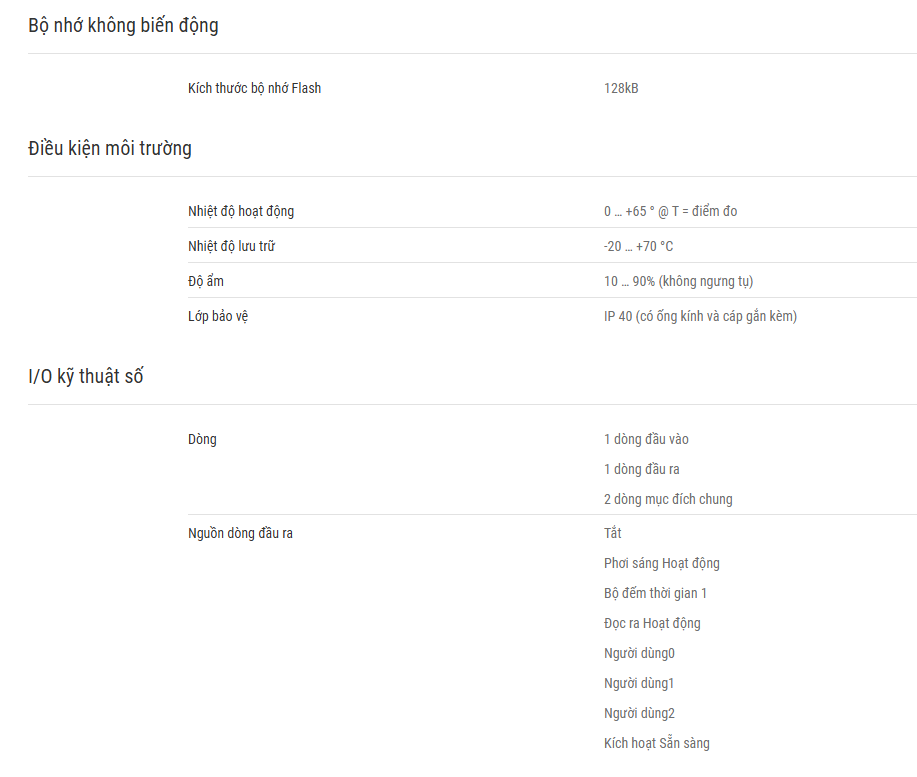Select the 'Độ ẩm' row label
917x777 pixels.
click(x=206, y=281)
